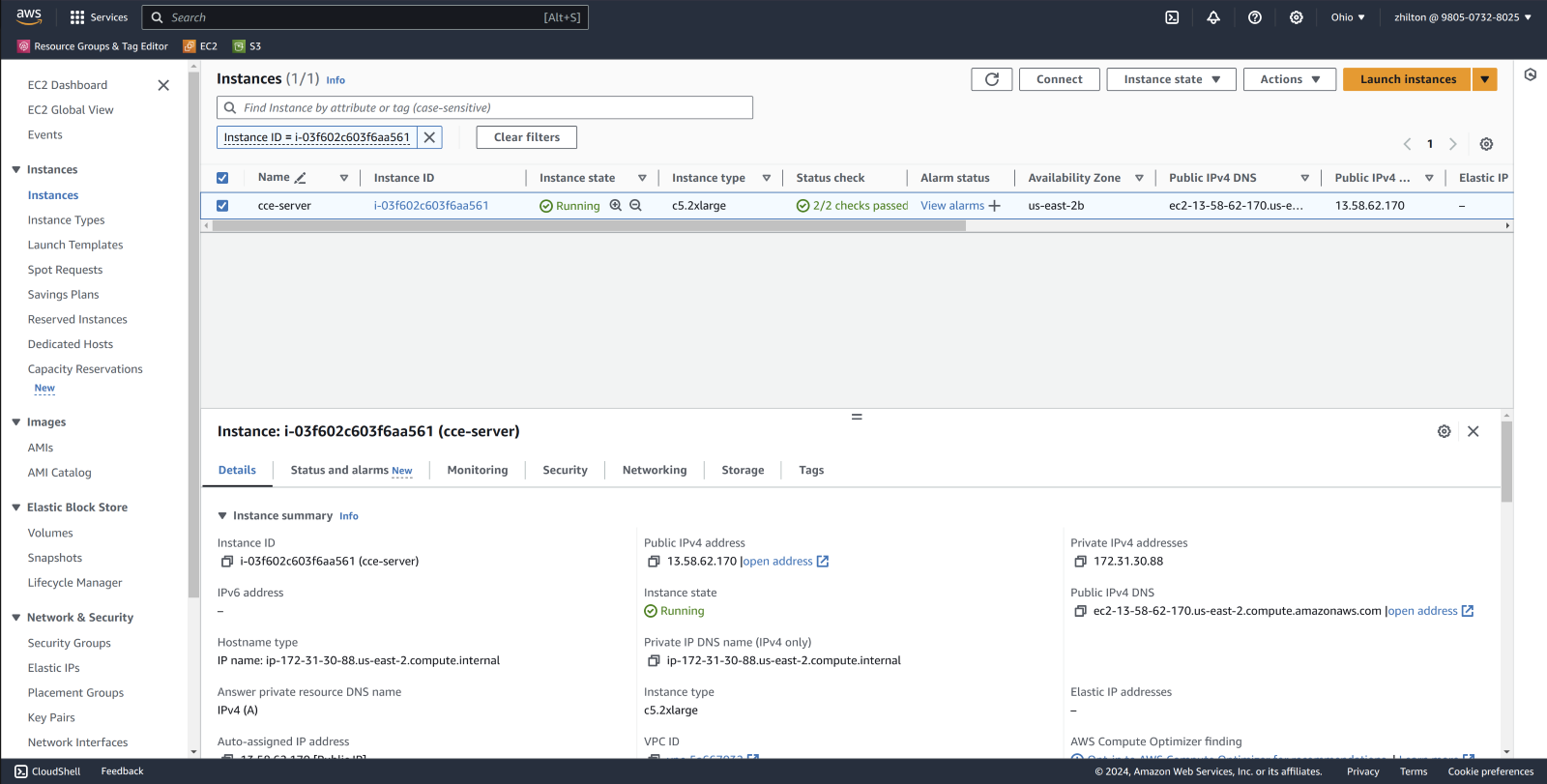Viewport: 1547px width, 784px height.
Task: Open the S3 favorite shortcut
Action: click(x=248, y=46)
